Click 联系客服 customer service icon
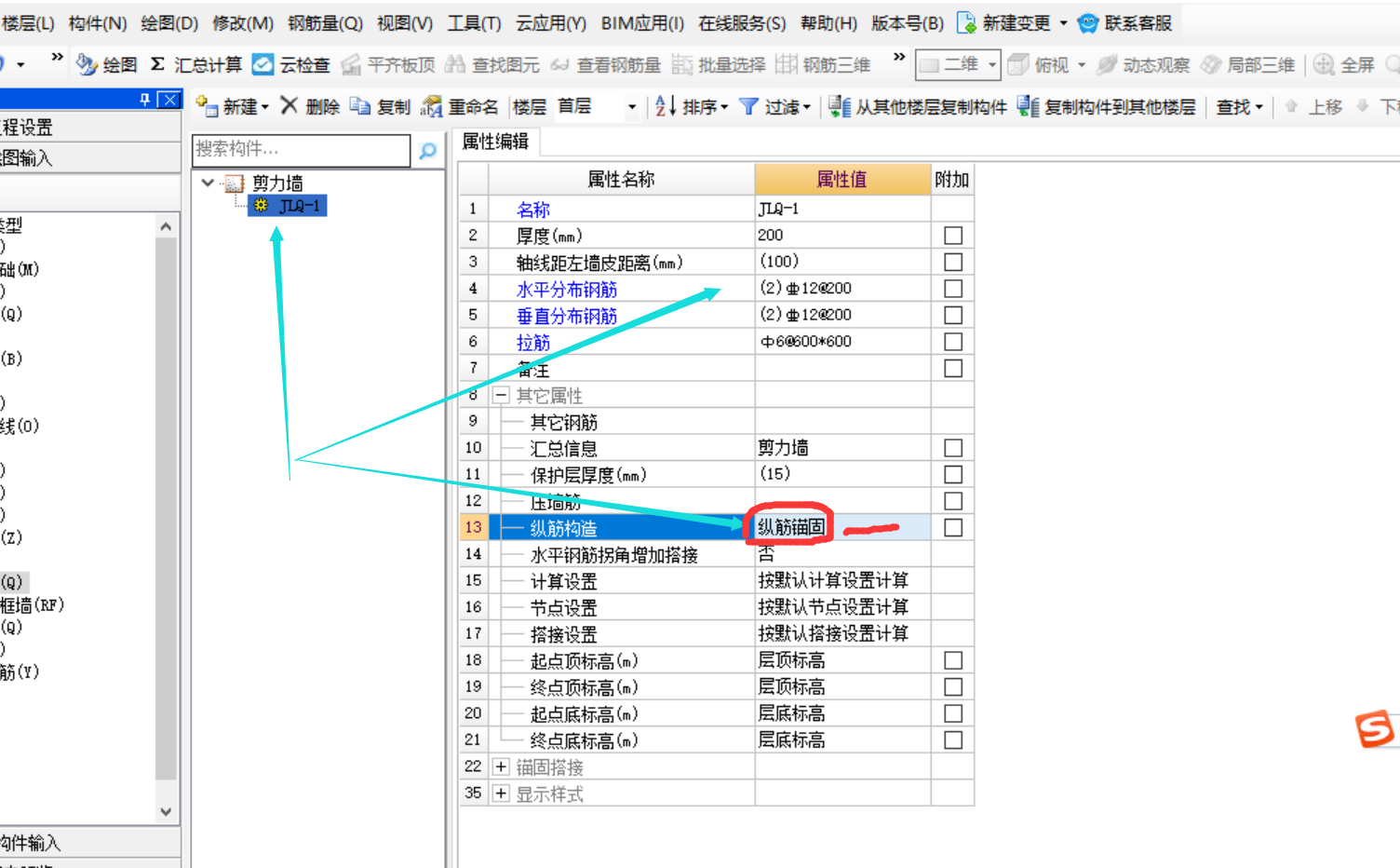Screen dimensions: 1400x868 click(x=1087, y=22)
